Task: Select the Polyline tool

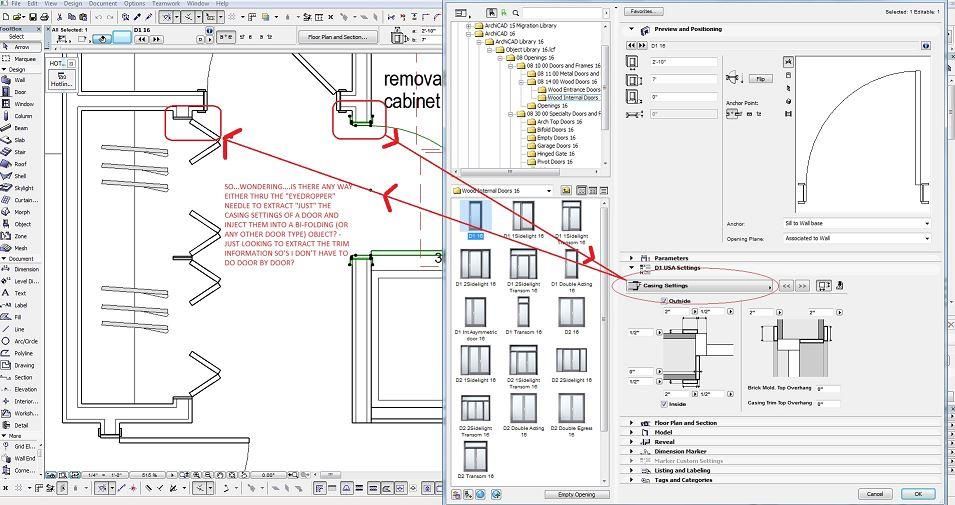Action: [x=21, y=353]
